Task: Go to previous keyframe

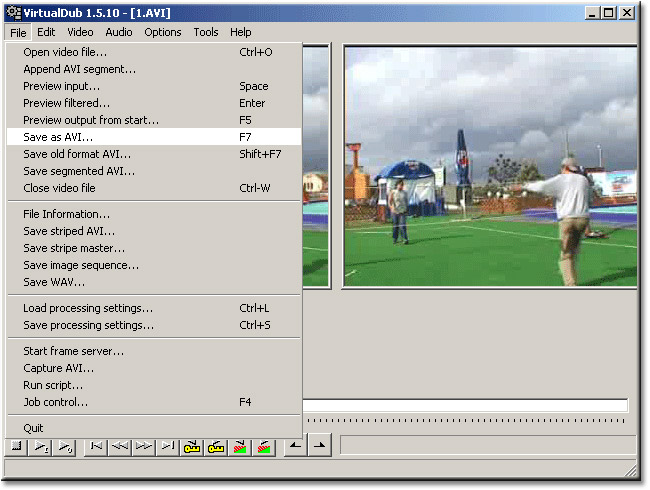Action: [x=192, y=447]
